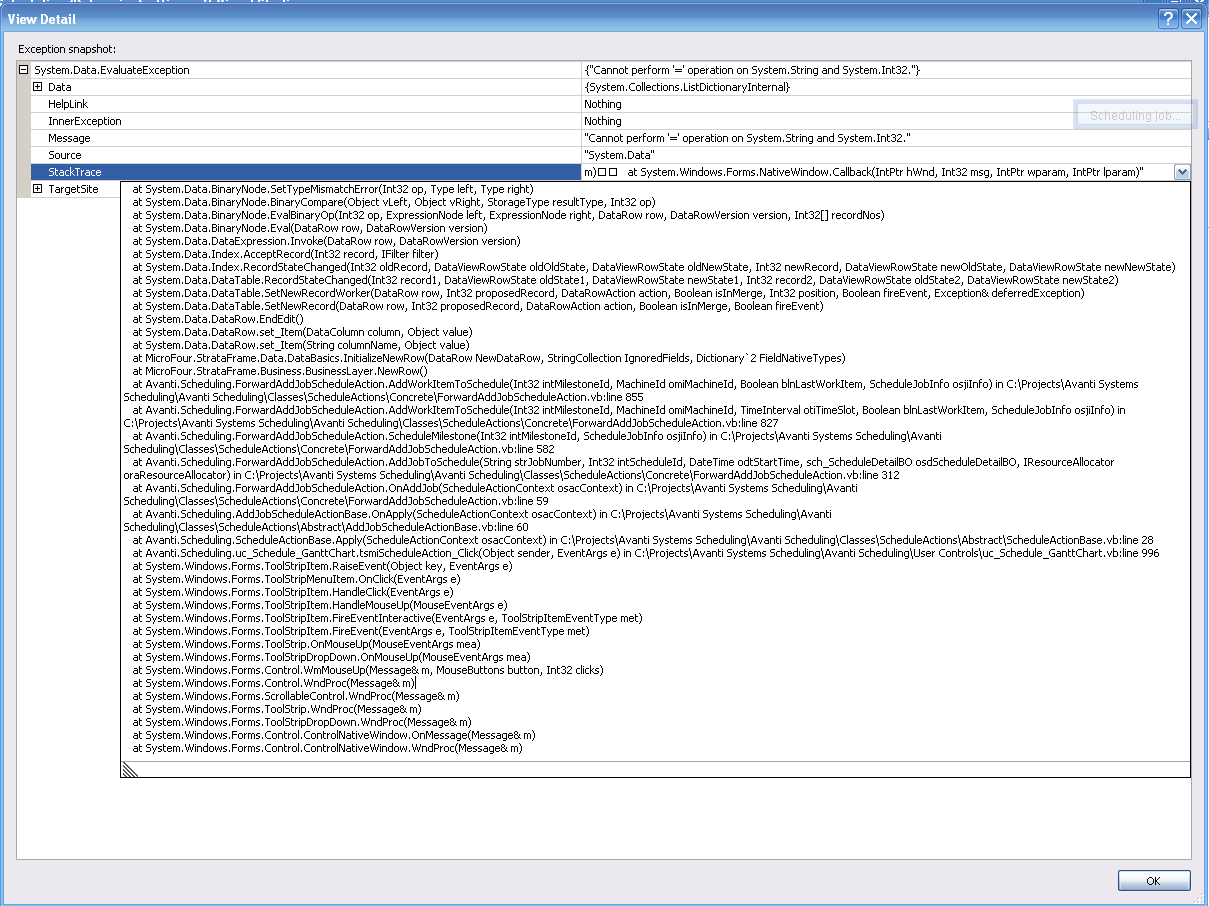Click the resize grip of stack trace popup
Image resolution: width=1209 pixels, height=906 pixels.
click(130, 769)
